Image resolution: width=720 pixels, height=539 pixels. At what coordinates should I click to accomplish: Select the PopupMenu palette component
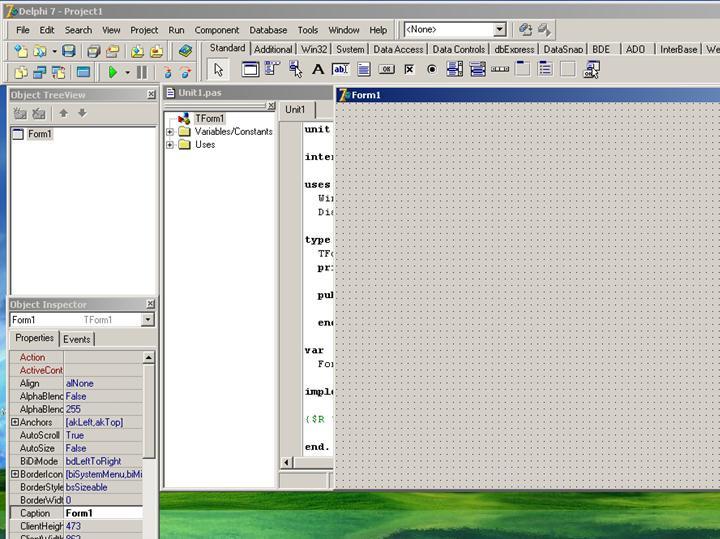[x=295, y=70]
